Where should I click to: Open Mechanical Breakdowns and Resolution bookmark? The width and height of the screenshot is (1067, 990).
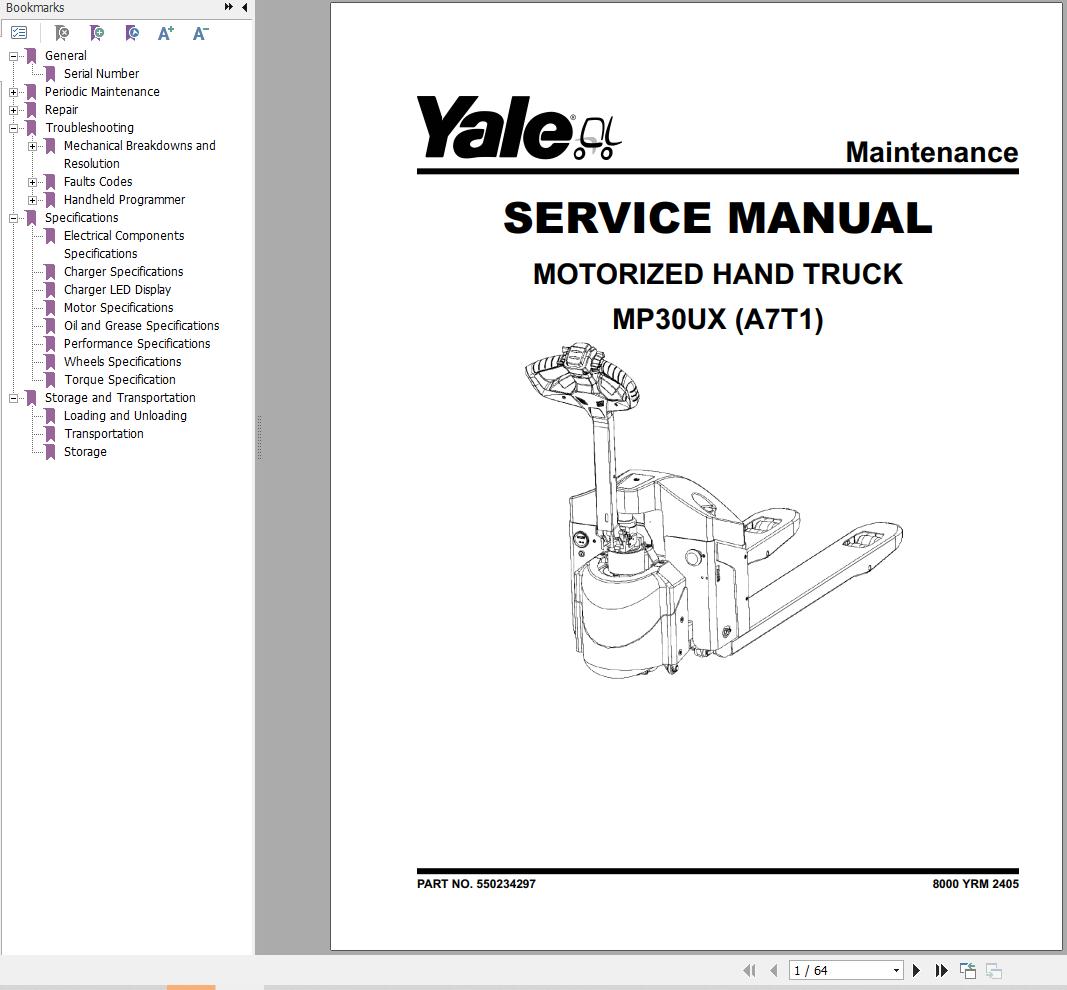[x=139, y=154]
